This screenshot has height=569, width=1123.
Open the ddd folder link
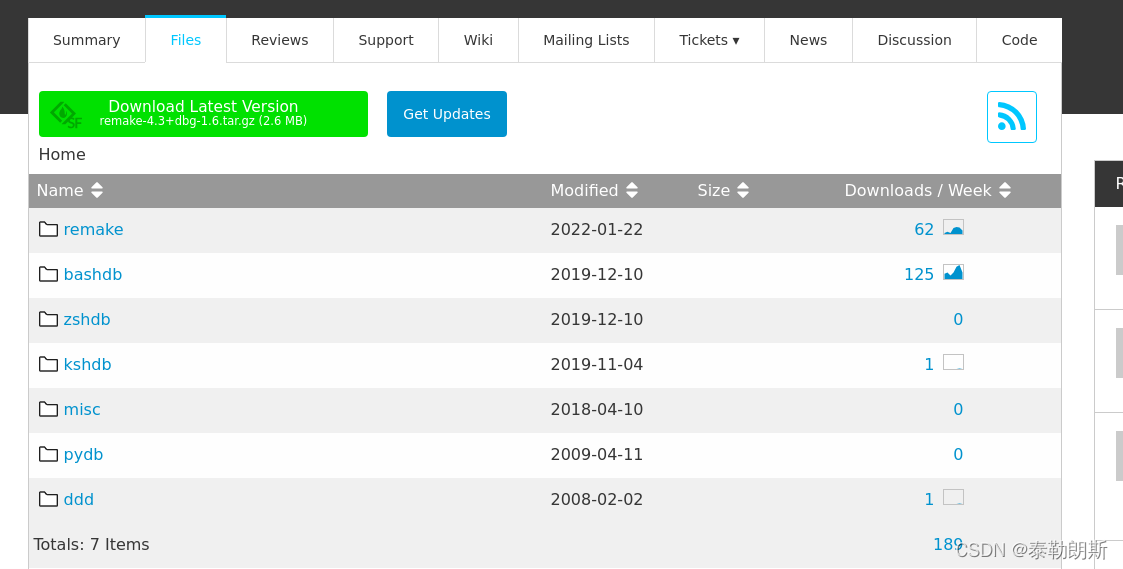tap(79, 499)
